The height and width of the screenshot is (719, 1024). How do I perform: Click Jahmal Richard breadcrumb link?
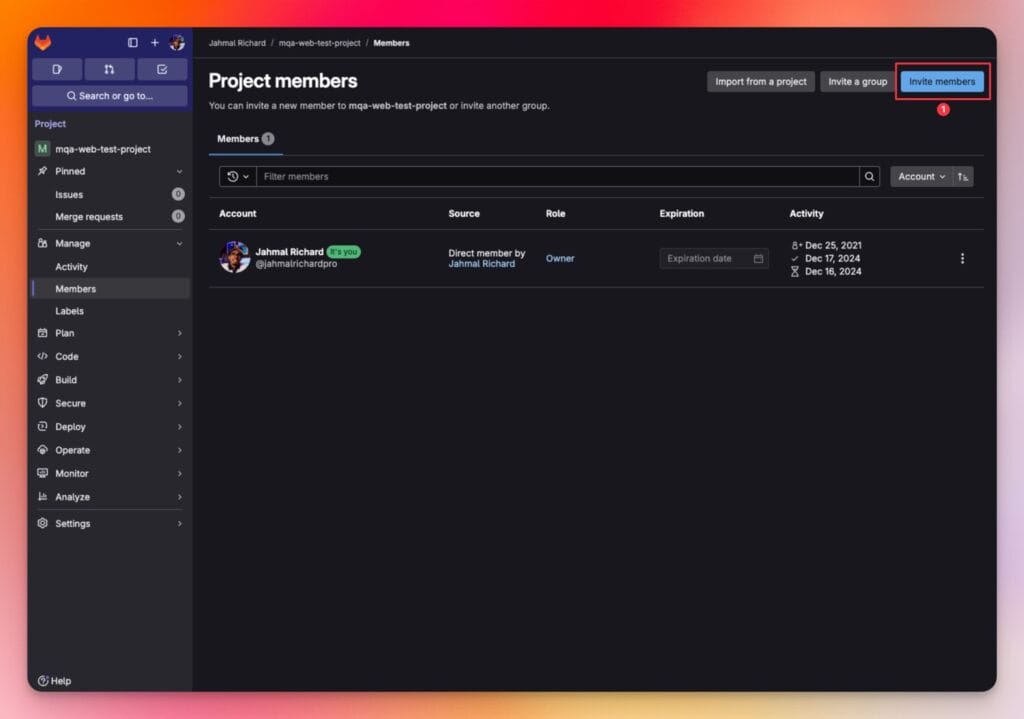coord(237,43)
